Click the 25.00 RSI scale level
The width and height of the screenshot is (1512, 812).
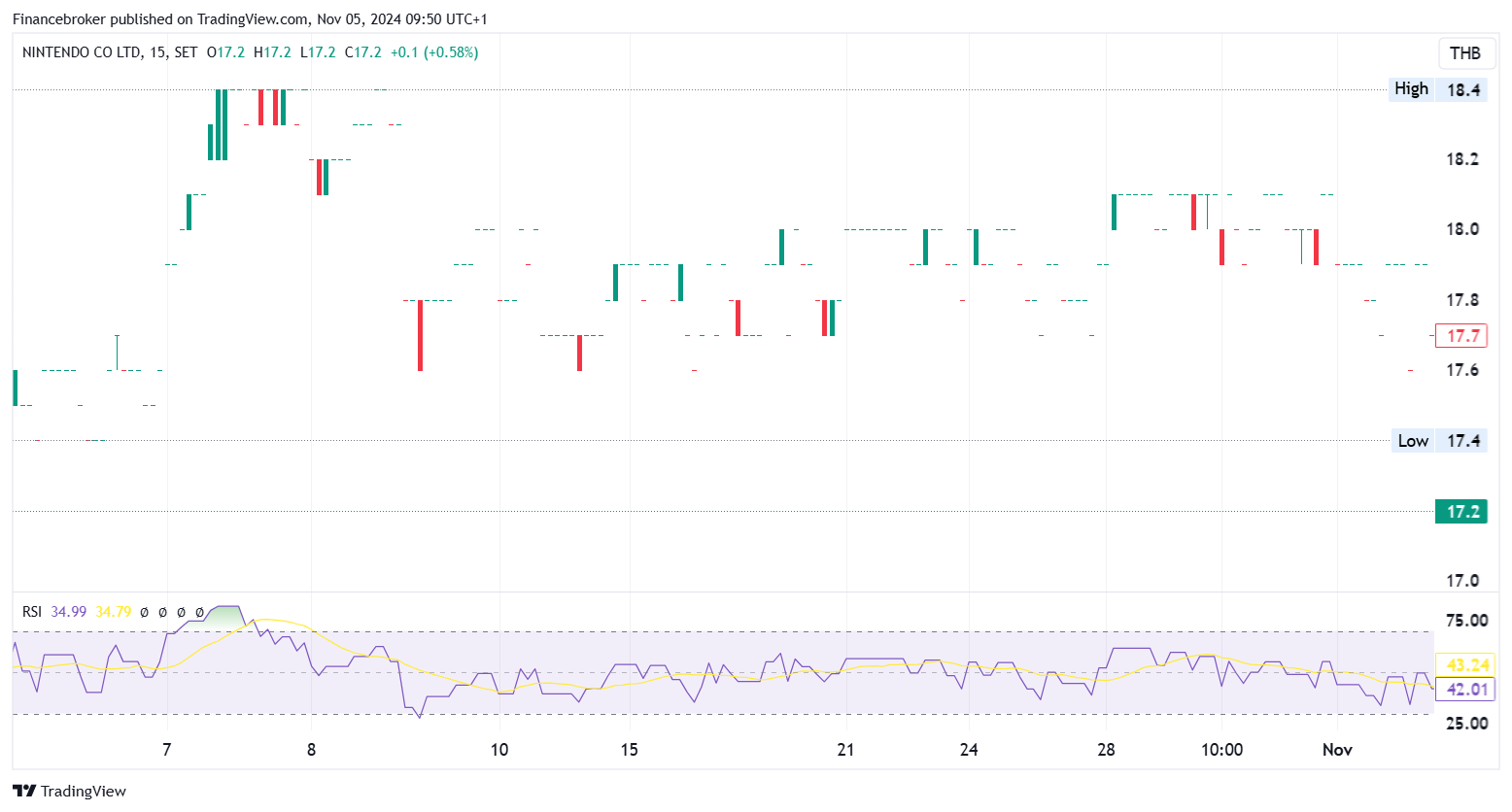pos(1466,724)
